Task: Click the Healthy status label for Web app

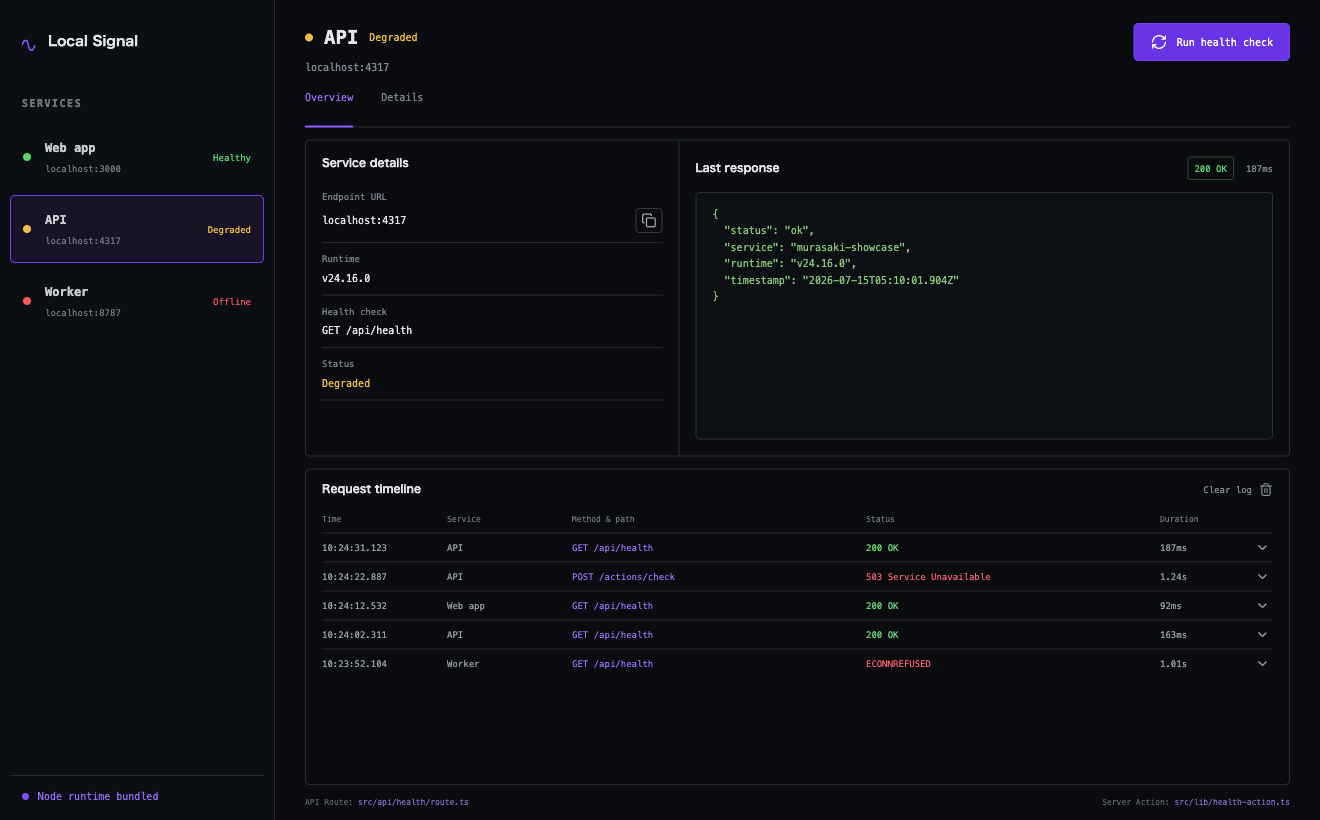Action: pos(232,158)
